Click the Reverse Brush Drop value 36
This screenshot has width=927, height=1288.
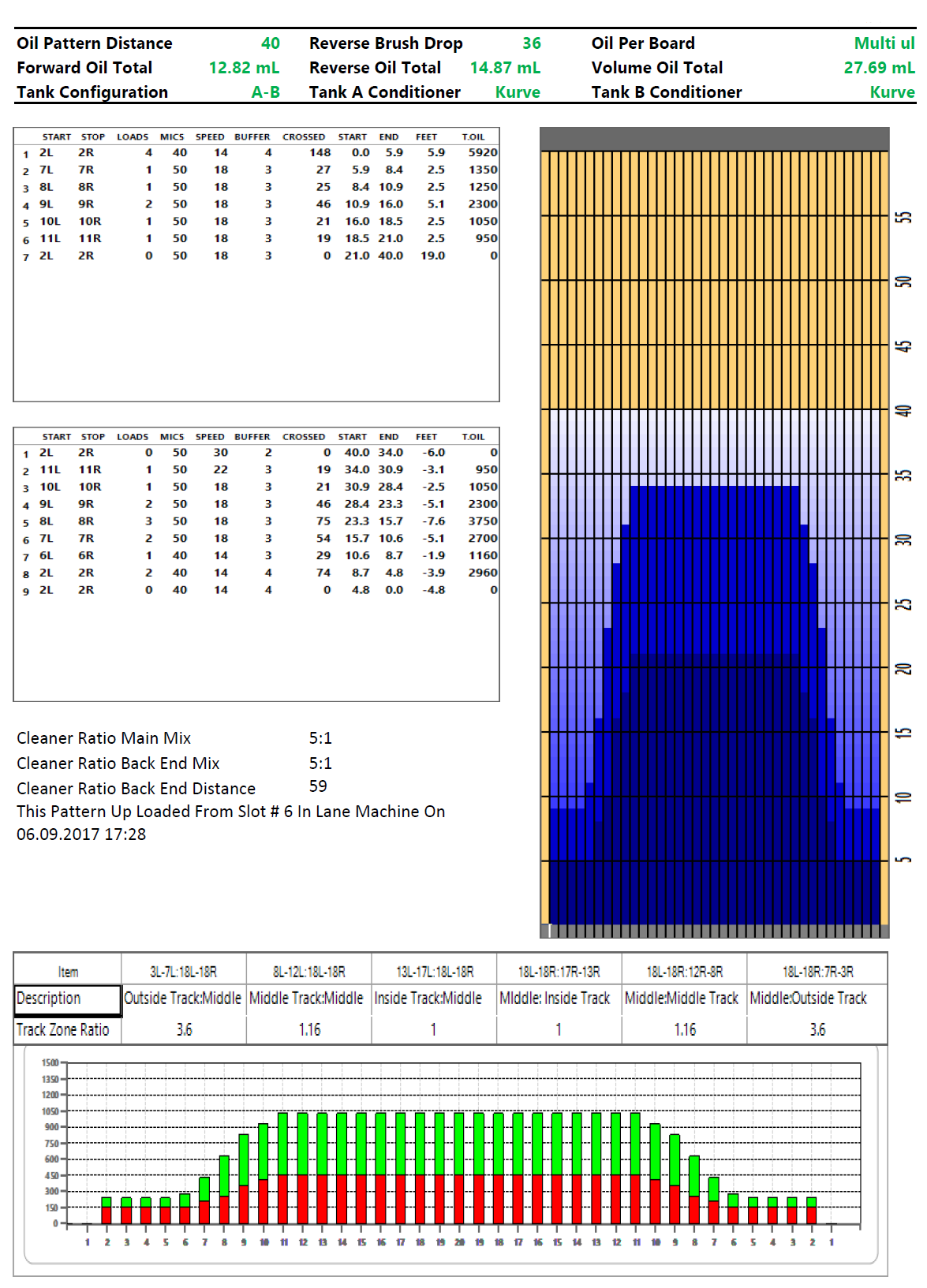pos(531,43)
